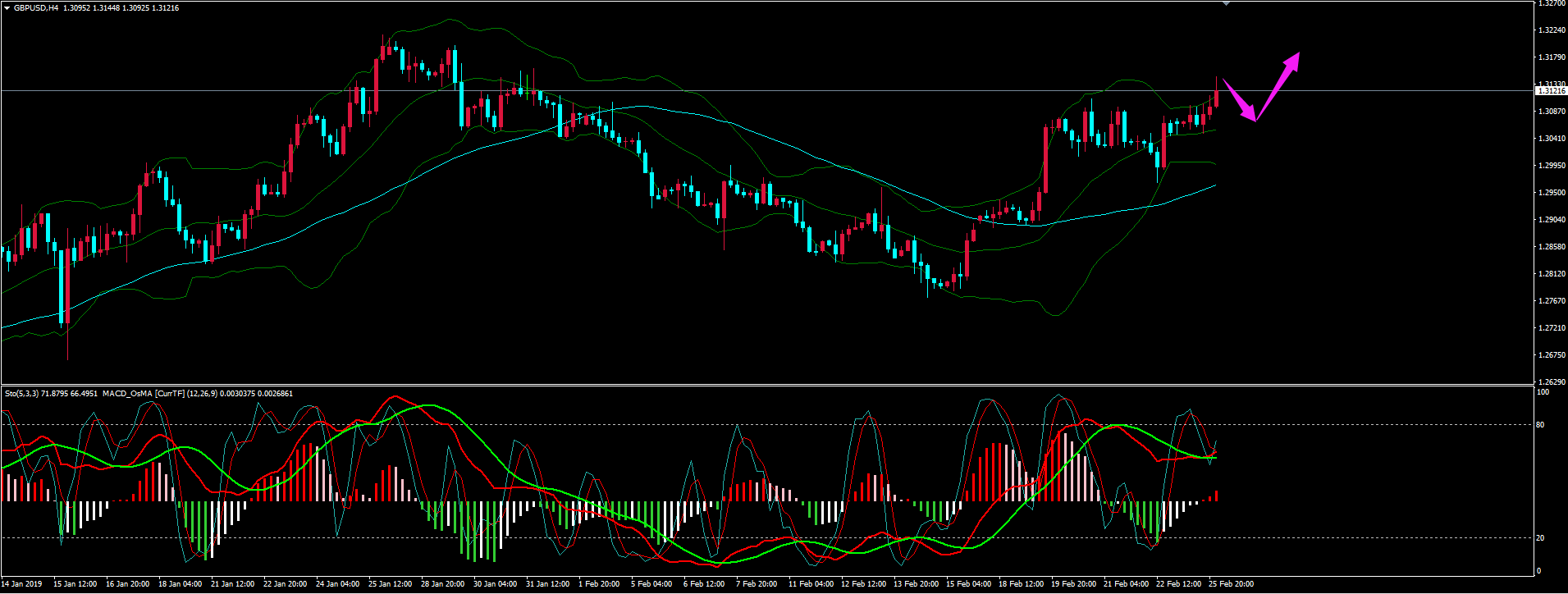Image resolution: width=1568 pixels, height=594 pixels.
Task: Click the 1.30410 price axis label
Action: [x=1551, y=139]
